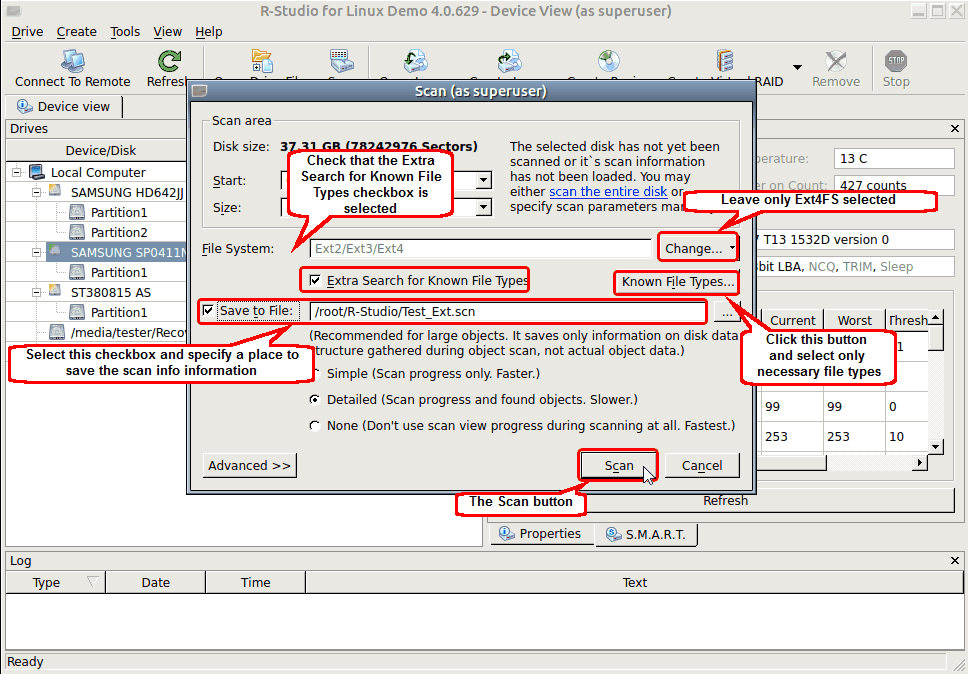Screen dimensions: 974x674
Task: Click the S.M.A.R.T. table scroll down arrow
Action: (x=936, y=446)
